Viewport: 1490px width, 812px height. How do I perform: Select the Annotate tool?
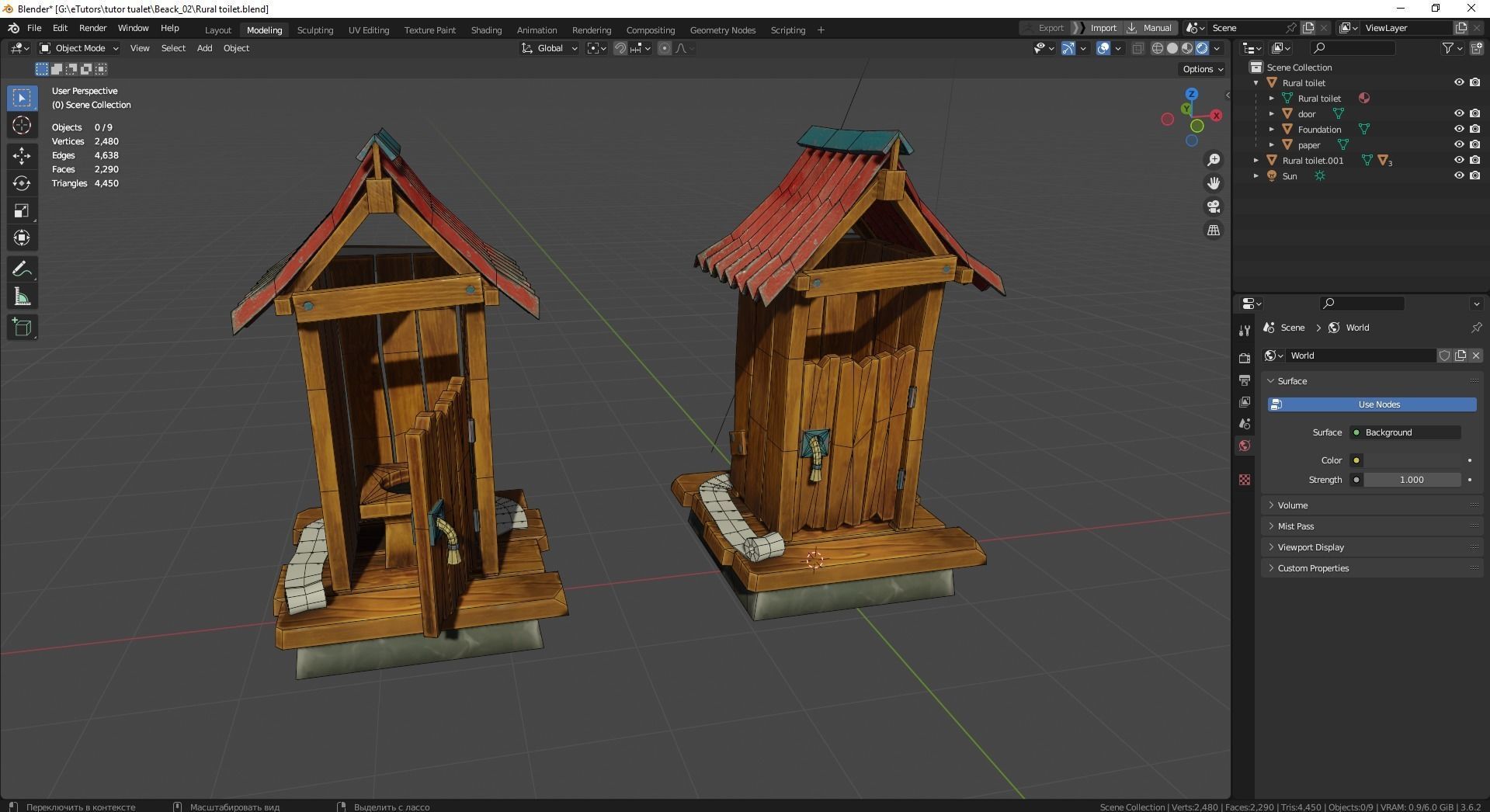22,269
